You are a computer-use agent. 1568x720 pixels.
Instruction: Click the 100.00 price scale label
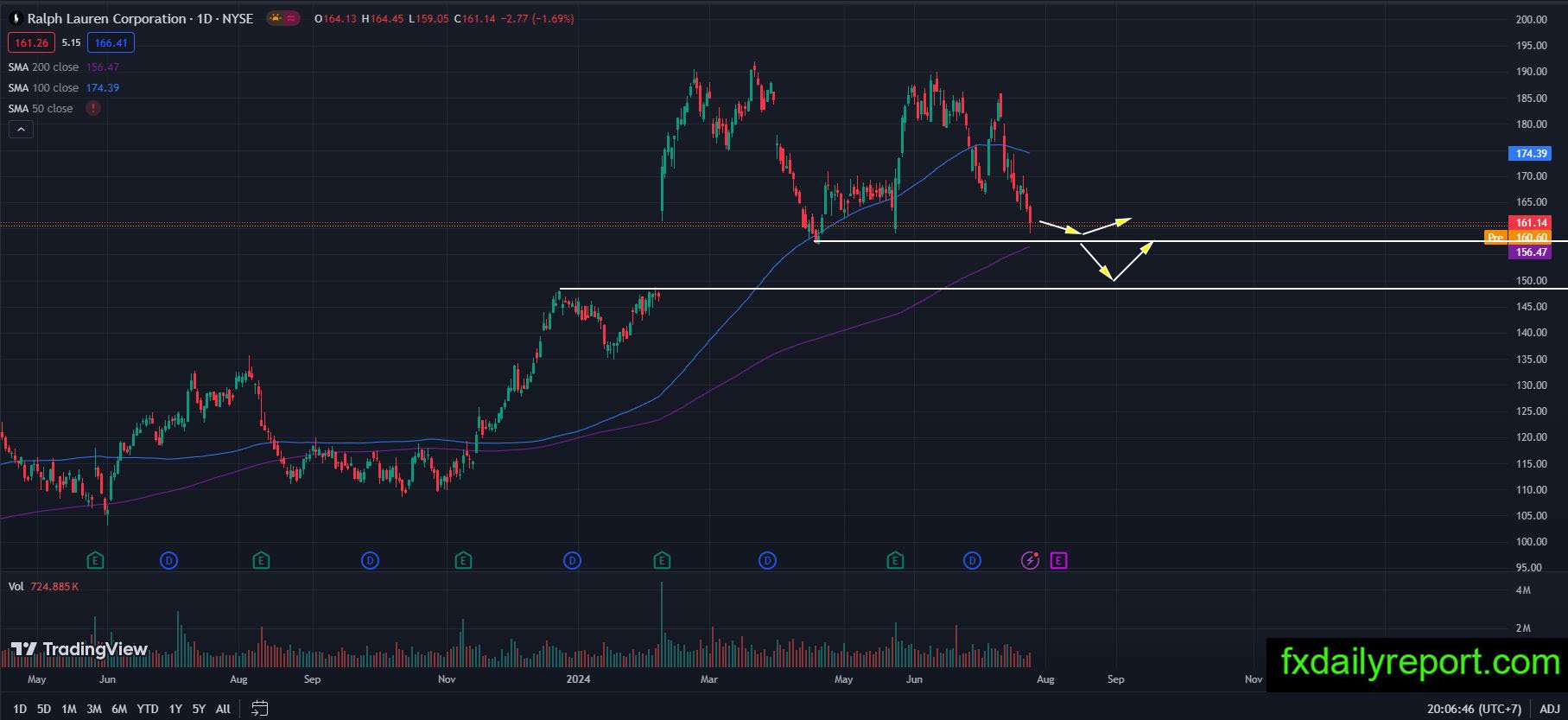tap(1531, 542)
